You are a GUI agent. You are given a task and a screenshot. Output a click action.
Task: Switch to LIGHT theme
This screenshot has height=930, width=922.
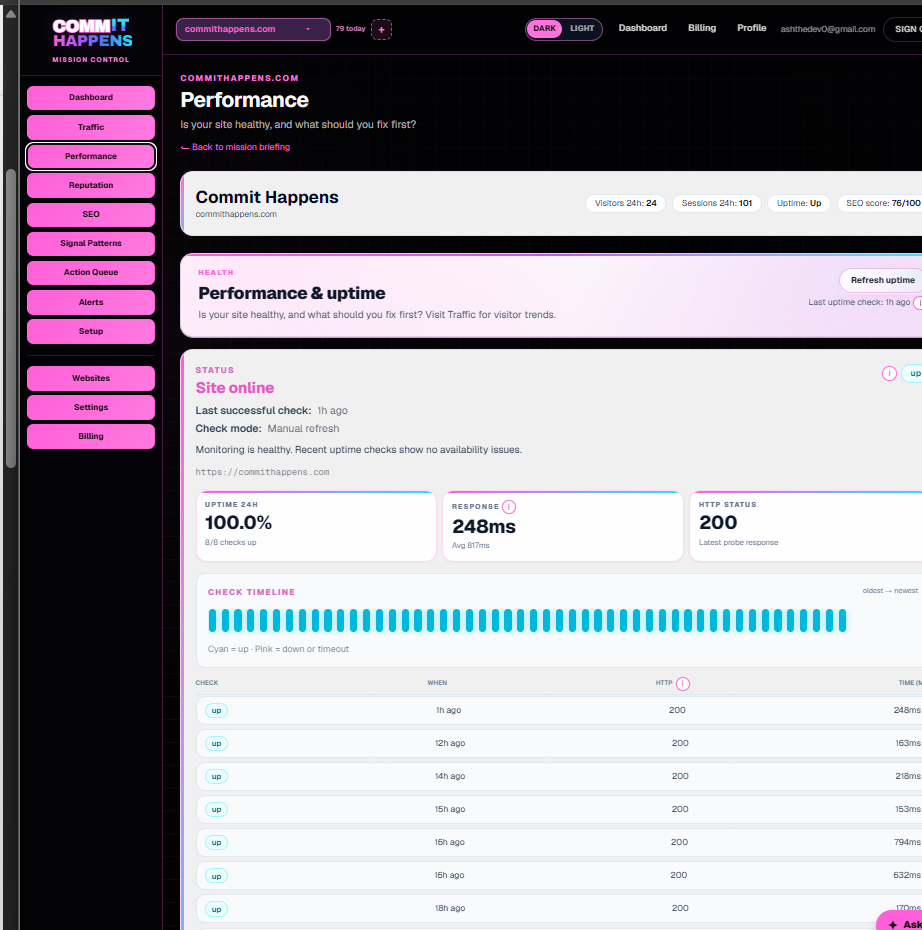point(582,28)
